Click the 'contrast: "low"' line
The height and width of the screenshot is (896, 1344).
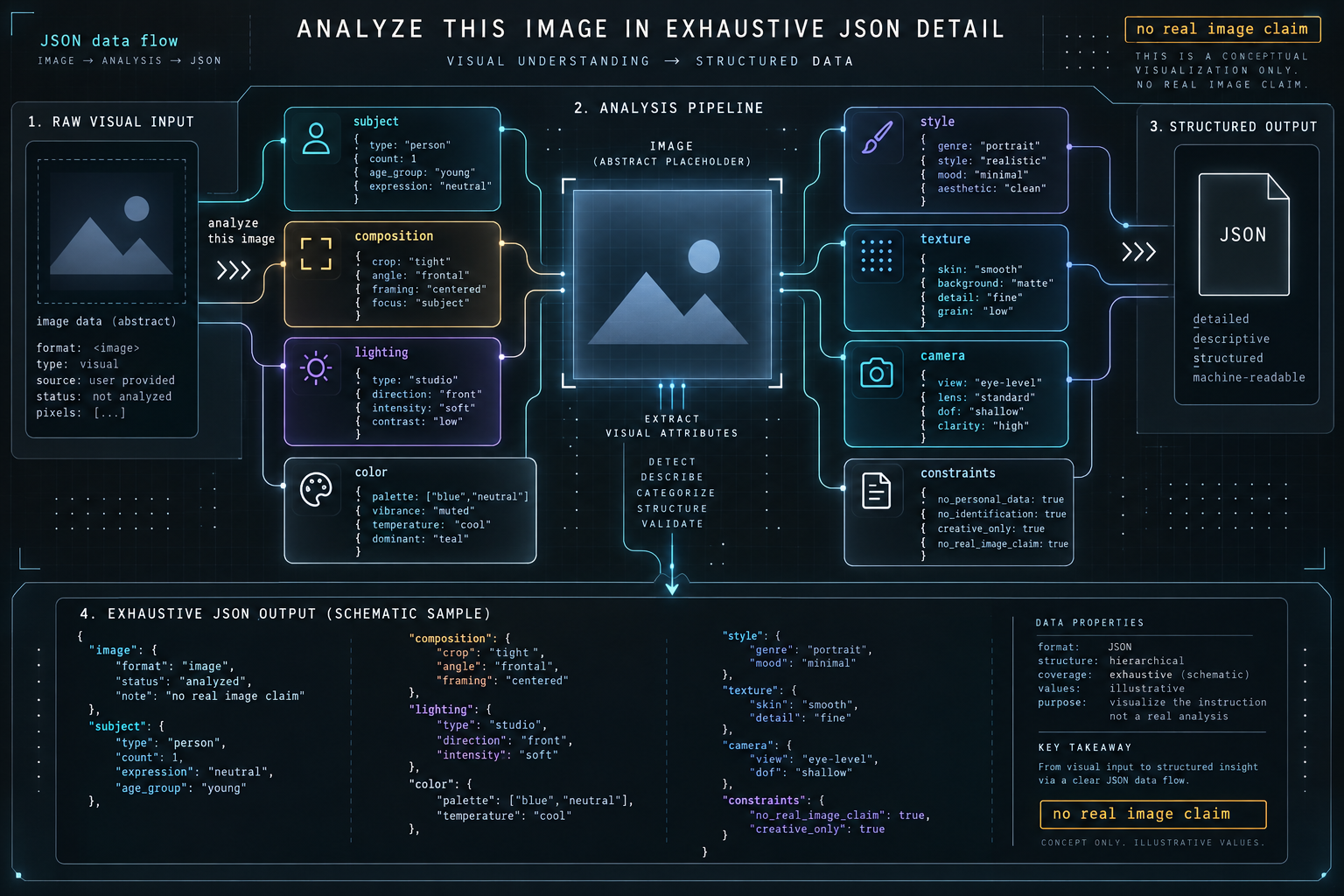(417, 422)
